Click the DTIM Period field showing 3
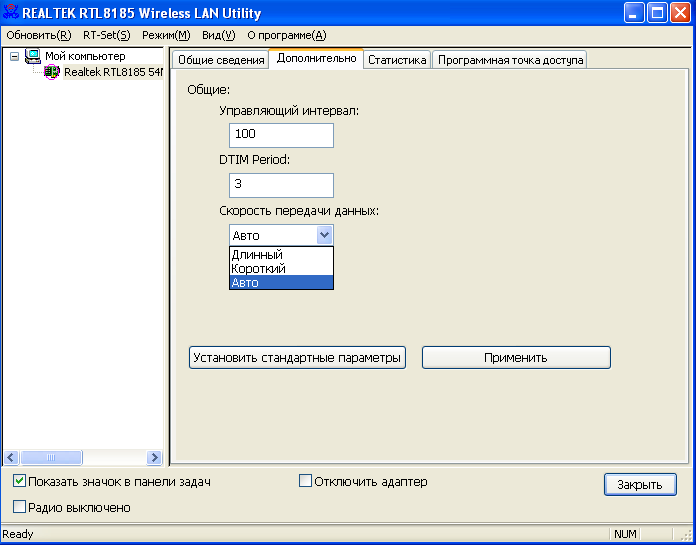Viewport: 696px width, 545px height. [x=281, y=186]
